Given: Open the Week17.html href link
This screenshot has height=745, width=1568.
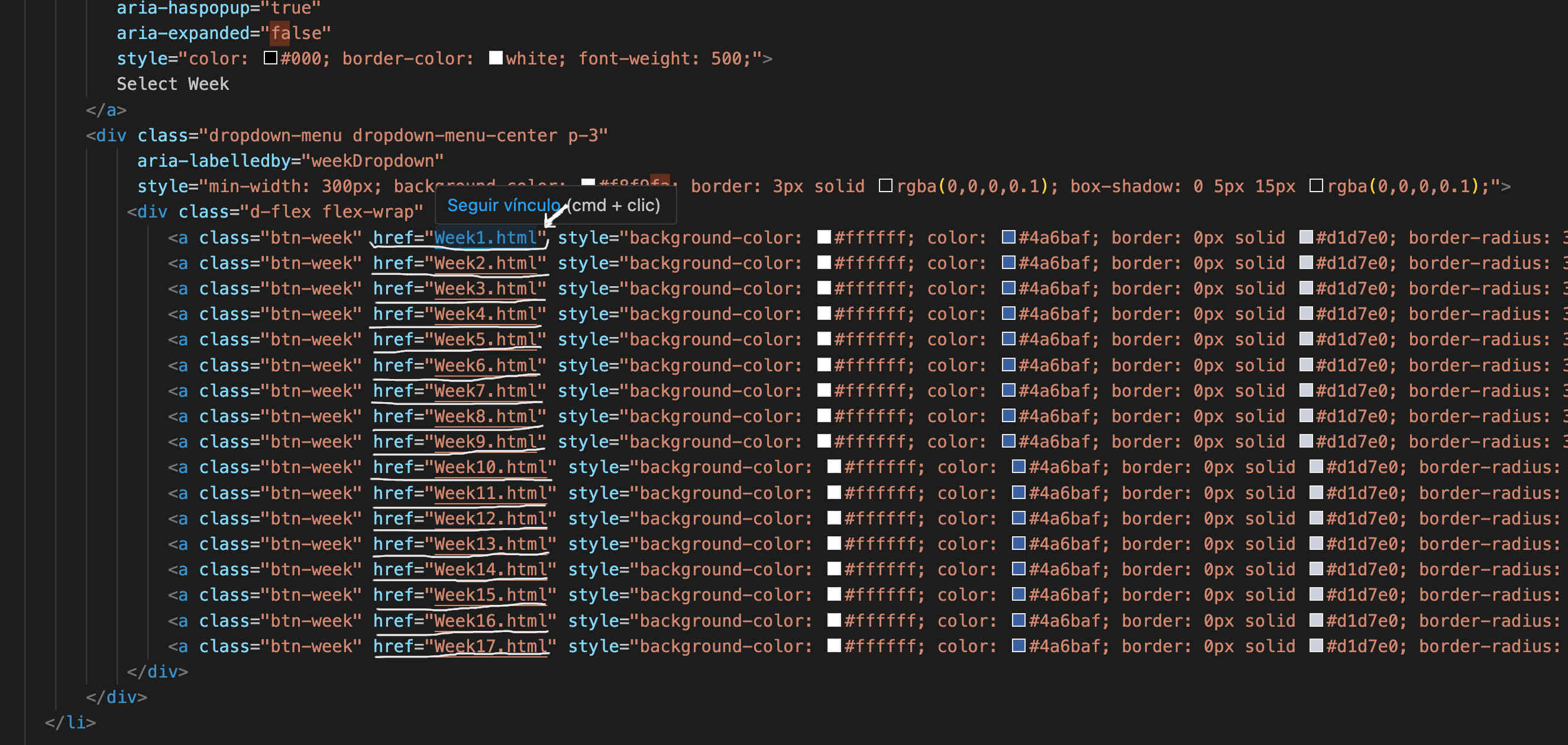Looking at the screenshot, I should pyautogui.click(x=490, y=646).
